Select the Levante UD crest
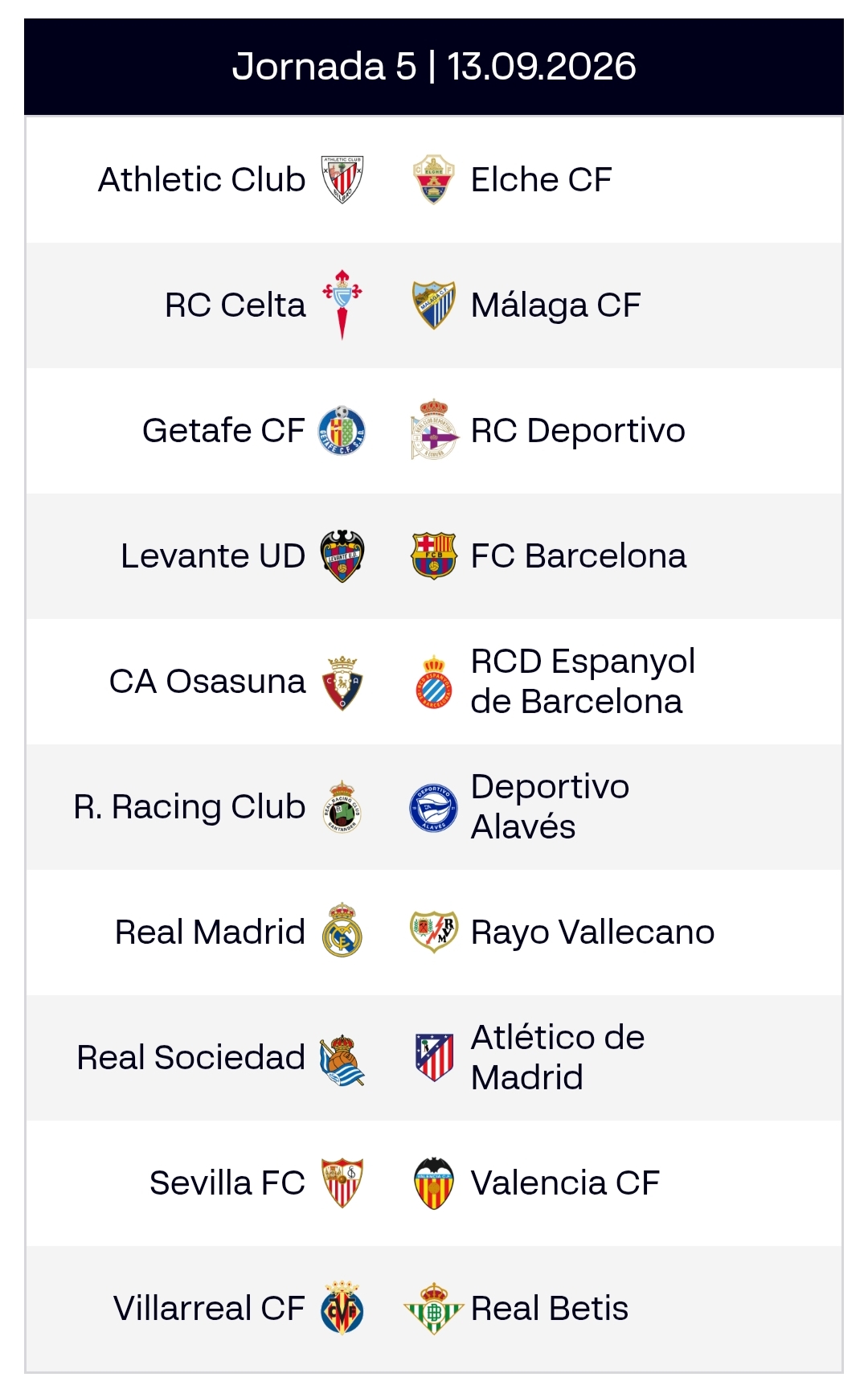This screenshot has height=1398, width=868. (342, 556)
